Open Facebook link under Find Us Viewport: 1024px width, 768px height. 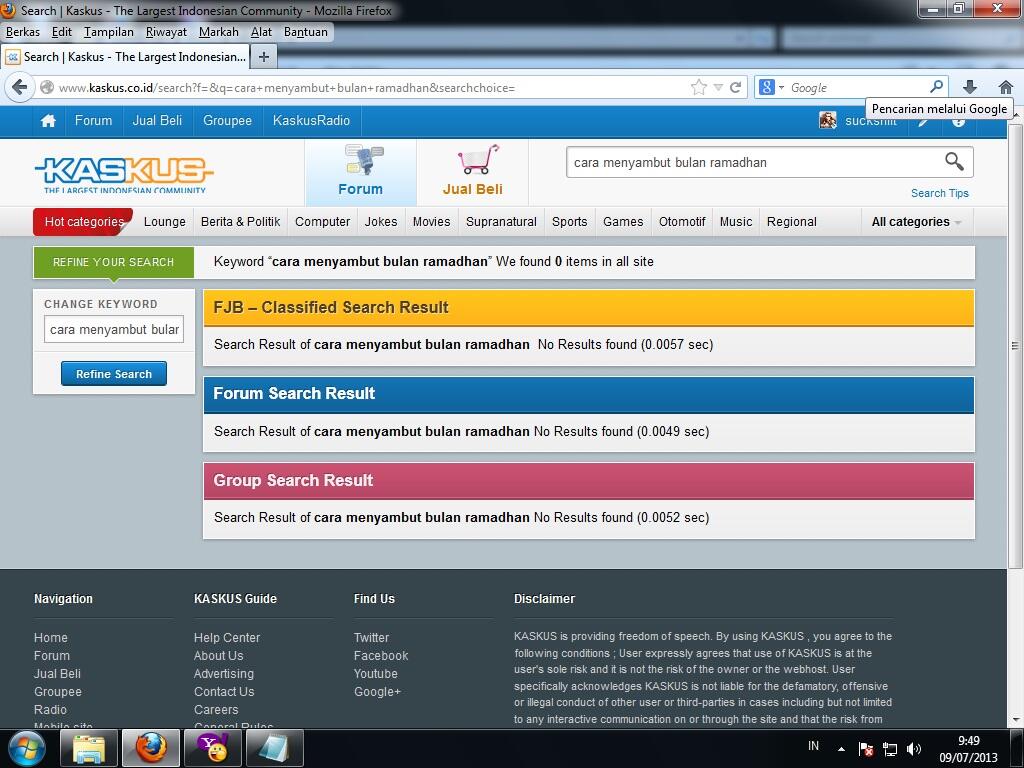point(381,656)
